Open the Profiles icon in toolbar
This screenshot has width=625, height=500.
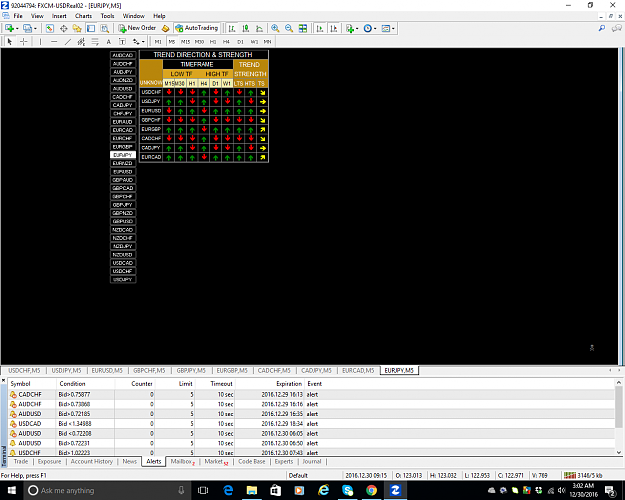[x=28, y=28]
